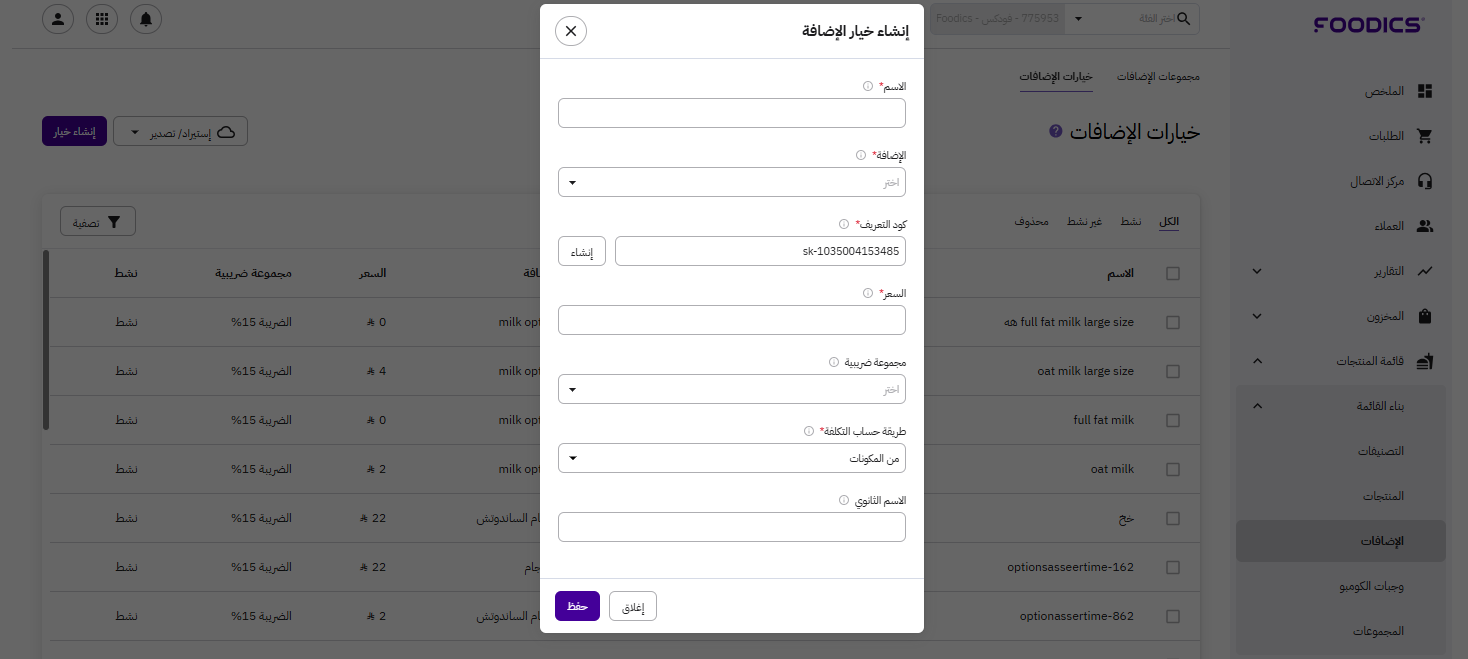
Task: Check the box for oat milk large size
Action: (1173, 371)
